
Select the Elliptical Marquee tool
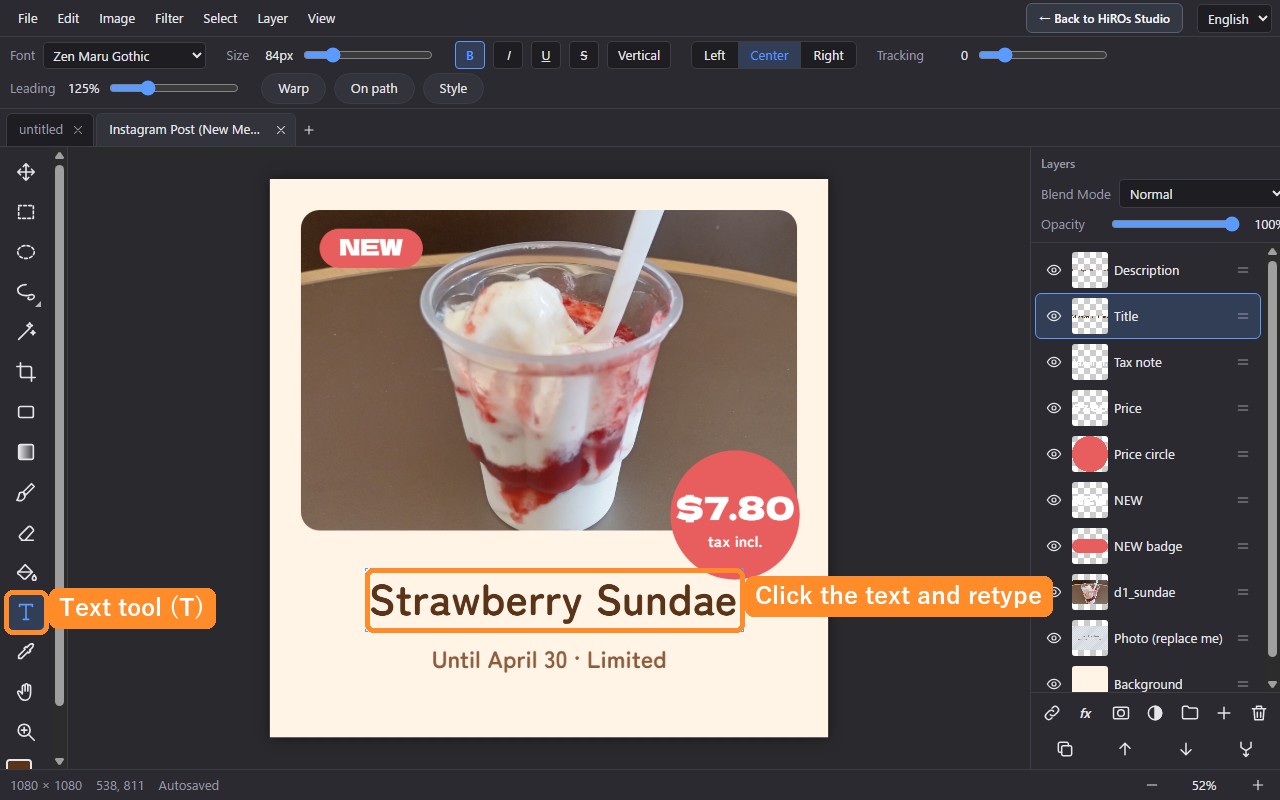pos(26,252)
